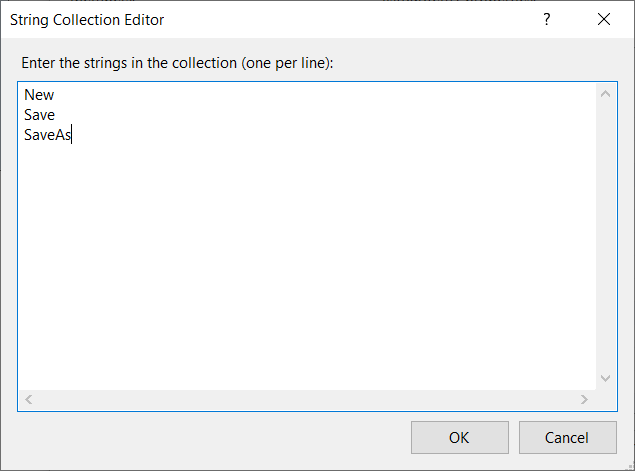
Task: Place cursor on the "SaveAs" line
Action: click(48, 137)
